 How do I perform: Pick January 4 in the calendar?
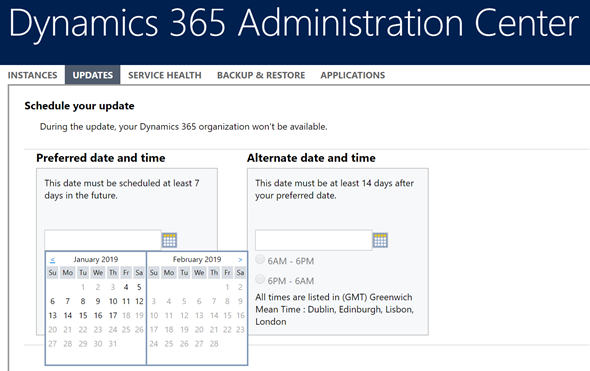(126, 287)
